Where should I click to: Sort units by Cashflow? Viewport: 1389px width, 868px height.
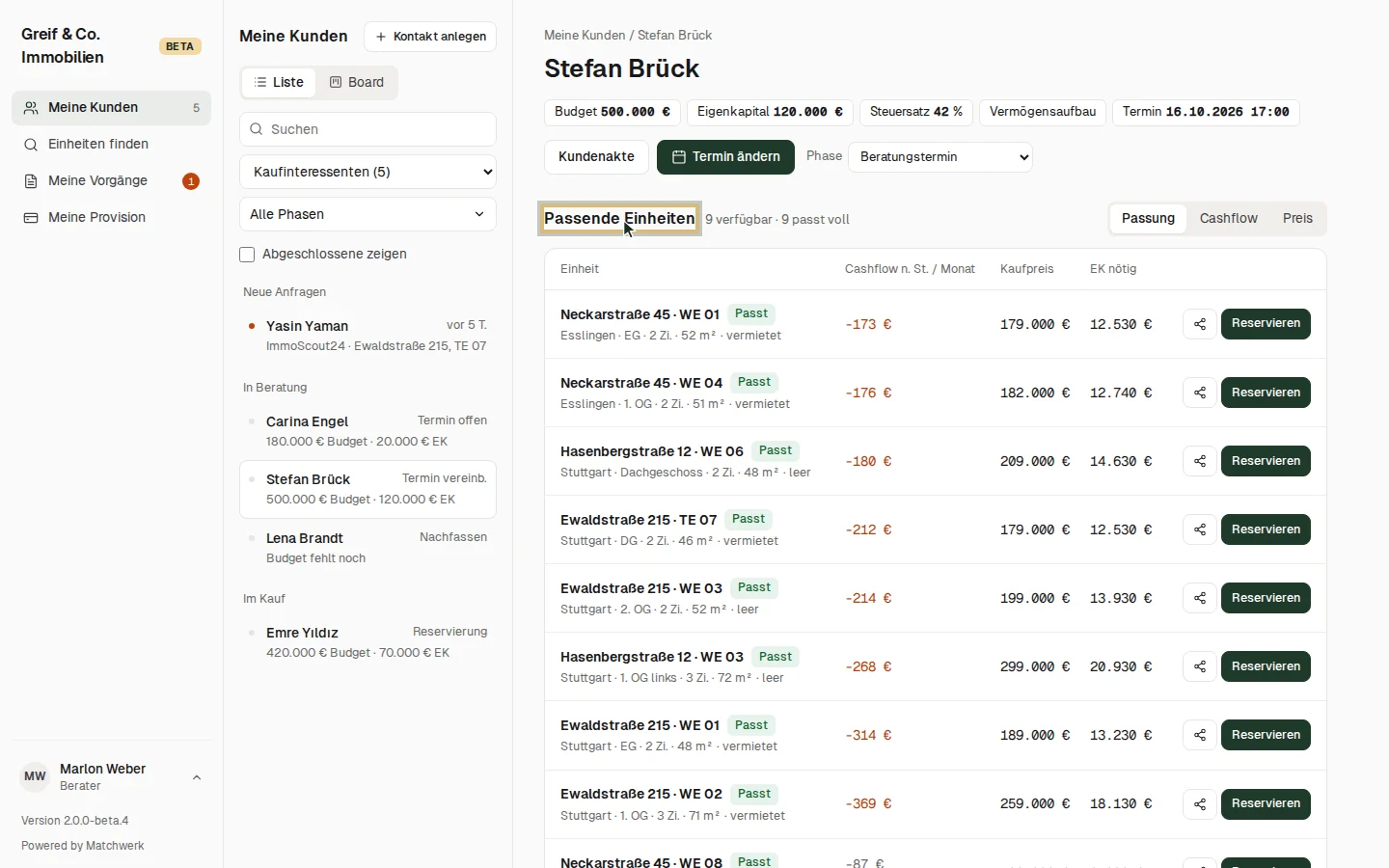click(x=1228, y=219)
